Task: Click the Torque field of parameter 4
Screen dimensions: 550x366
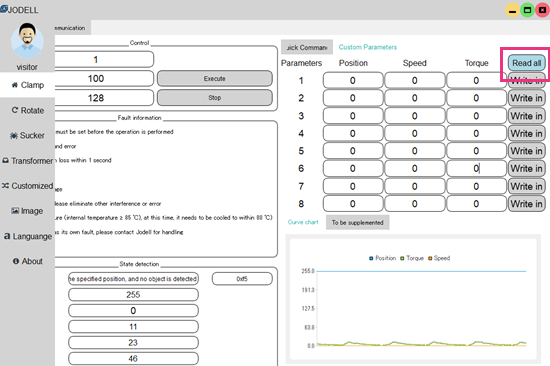Action: 476,133
